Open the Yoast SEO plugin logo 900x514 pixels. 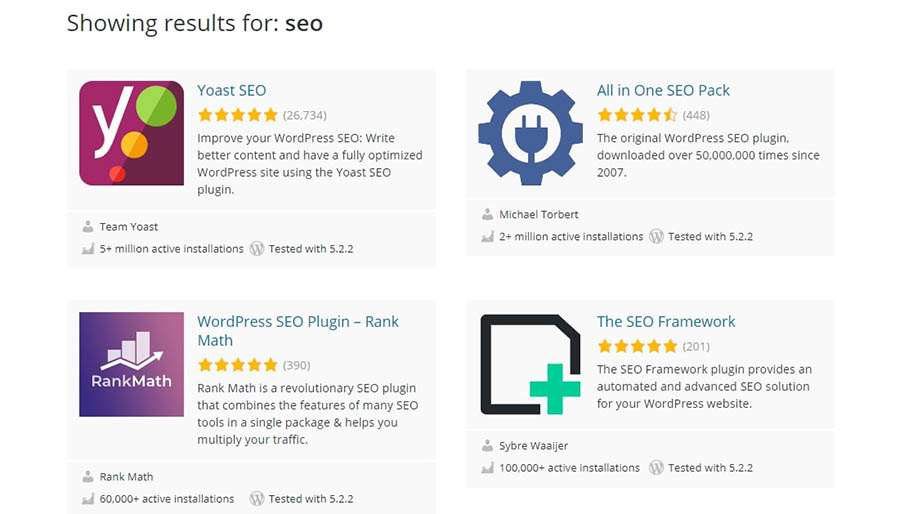pos(131,133)
